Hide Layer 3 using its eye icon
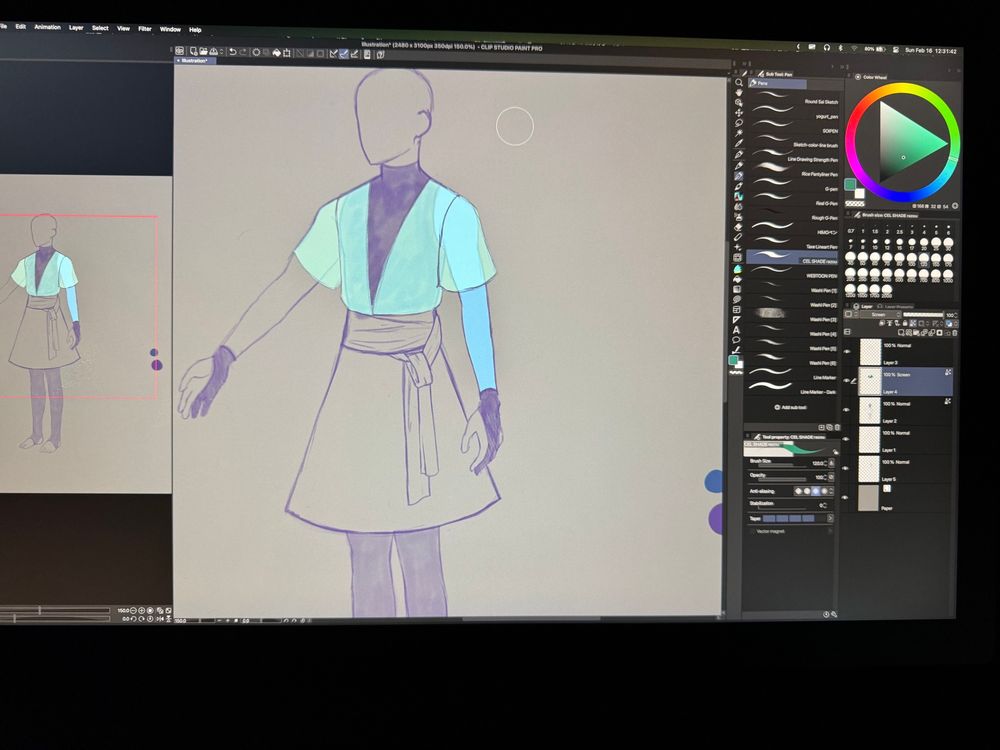 (x=847, y=351)
